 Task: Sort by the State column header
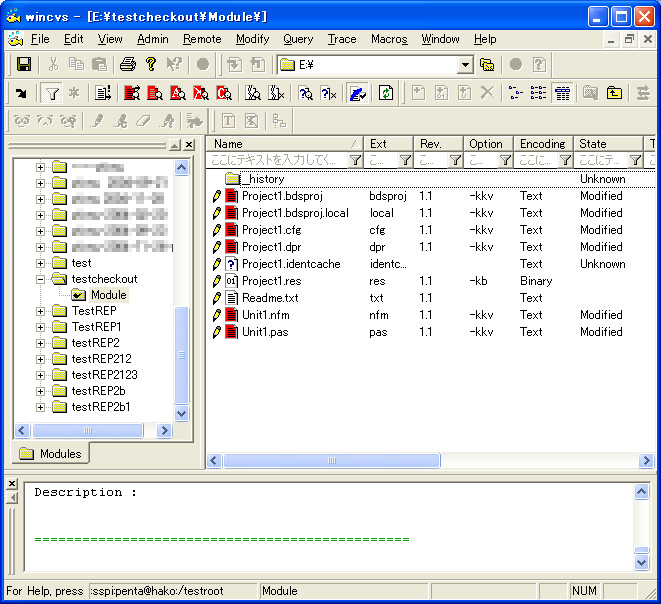point(608,144)
